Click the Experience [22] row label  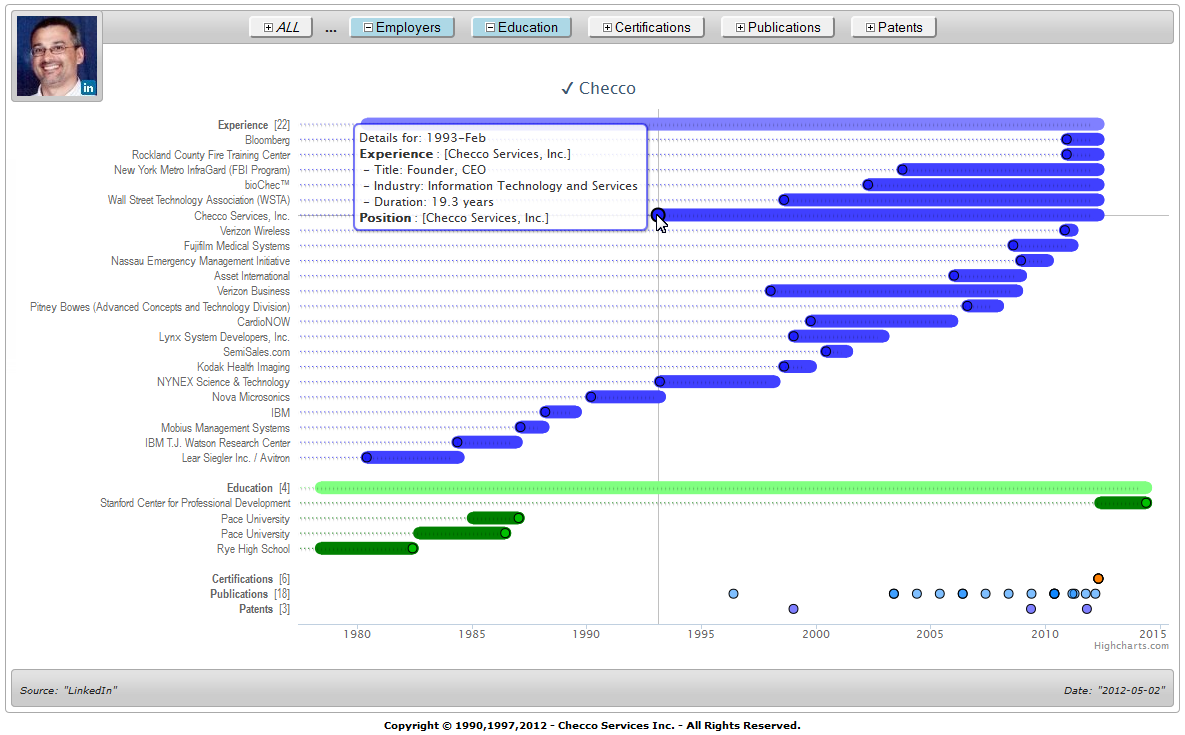(253, 125)
